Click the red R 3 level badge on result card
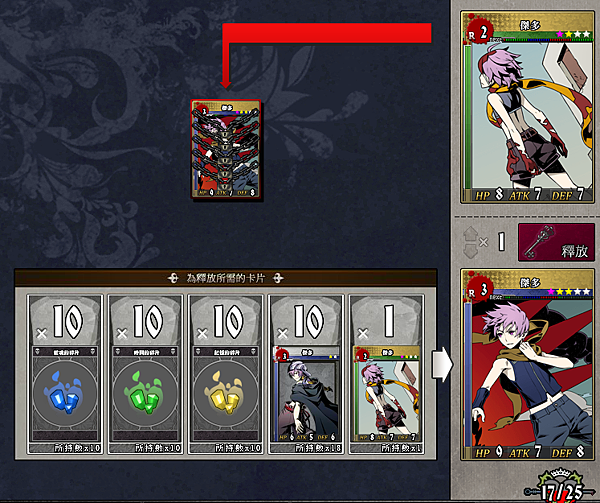The height and width of the screenshot is (503, 600). [479, 290]
